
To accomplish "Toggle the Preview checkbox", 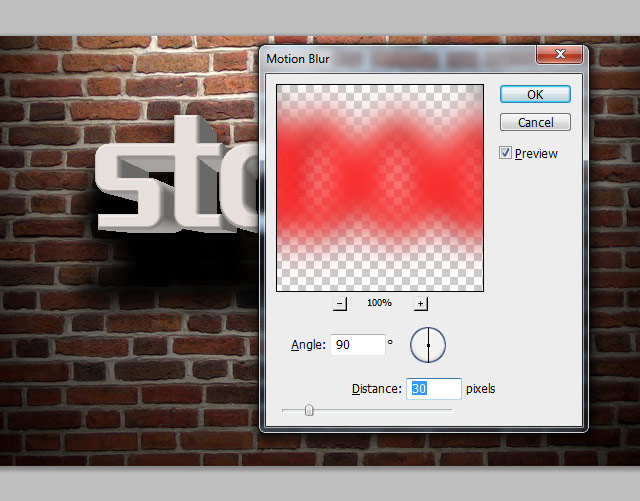I will [505, 153].
